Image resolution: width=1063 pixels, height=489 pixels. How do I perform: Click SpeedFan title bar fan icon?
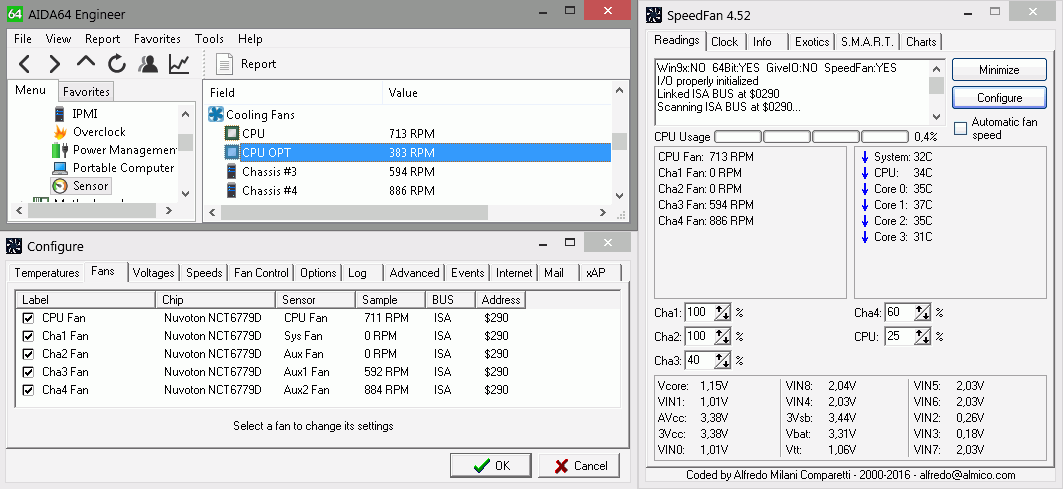click(654, 15)
